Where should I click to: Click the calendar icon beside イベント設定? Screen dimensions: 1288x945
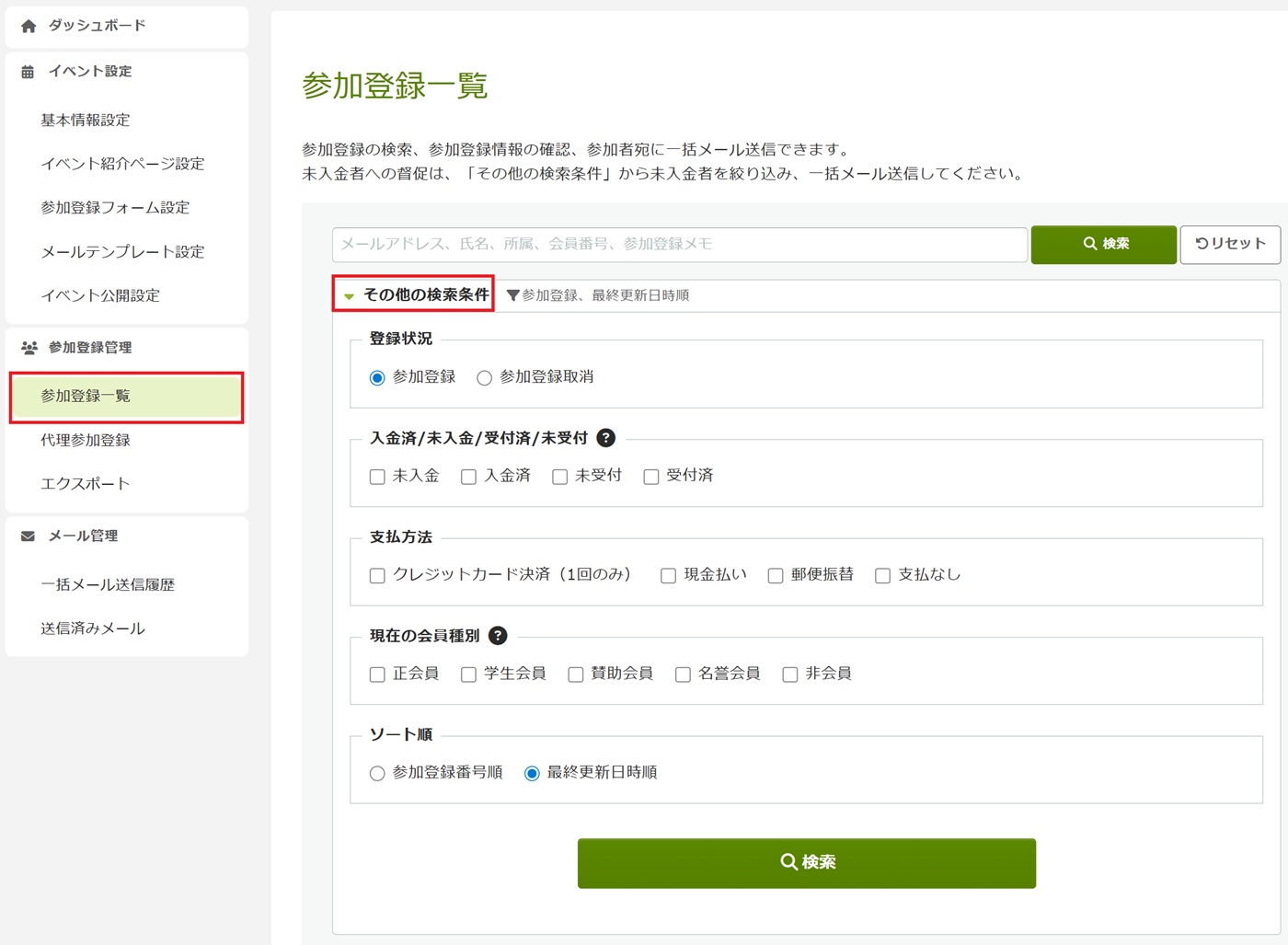[28, 72]
